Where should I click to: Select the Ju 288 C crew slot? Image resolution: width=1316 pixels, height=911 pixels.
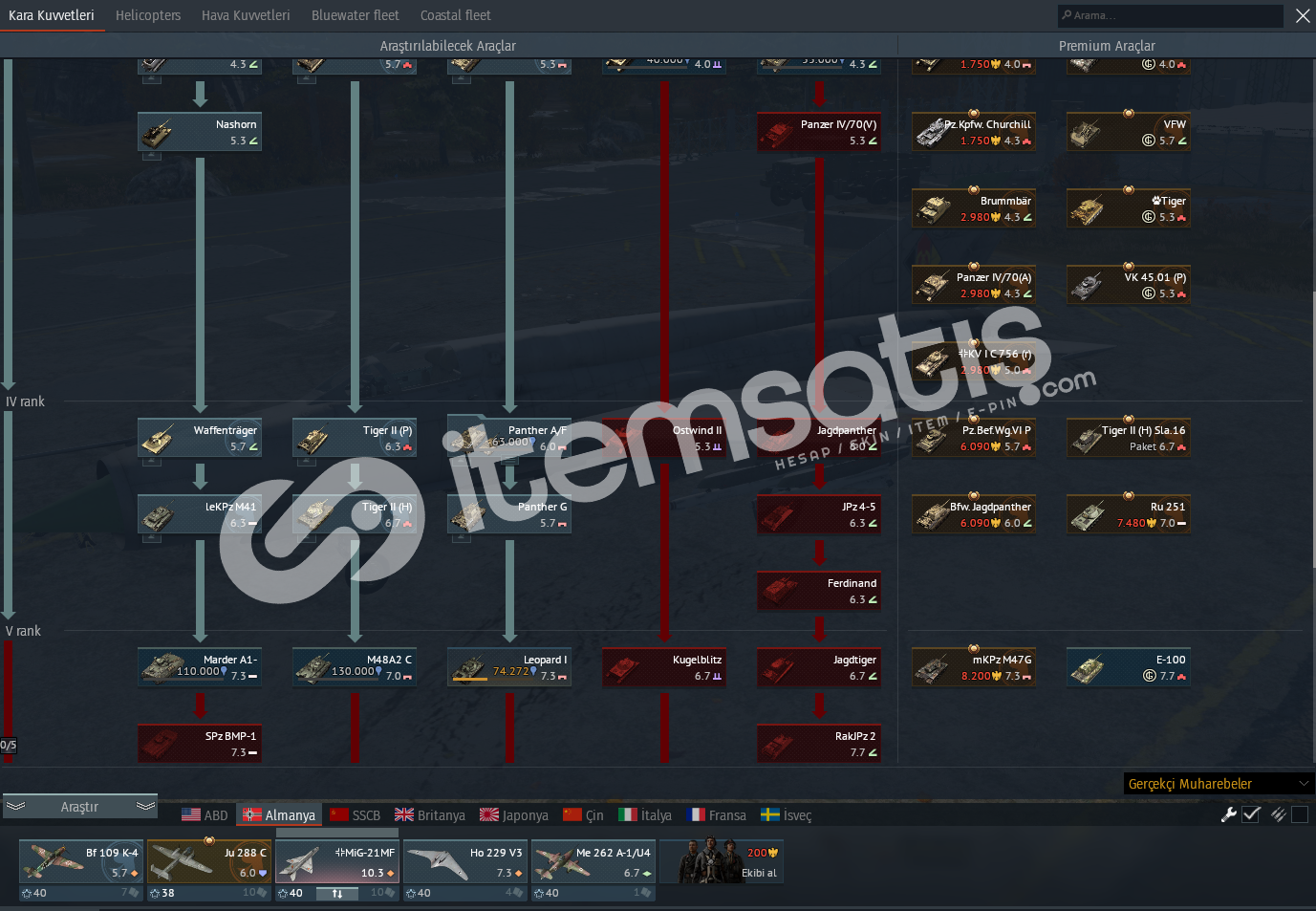tap(208, 862)
